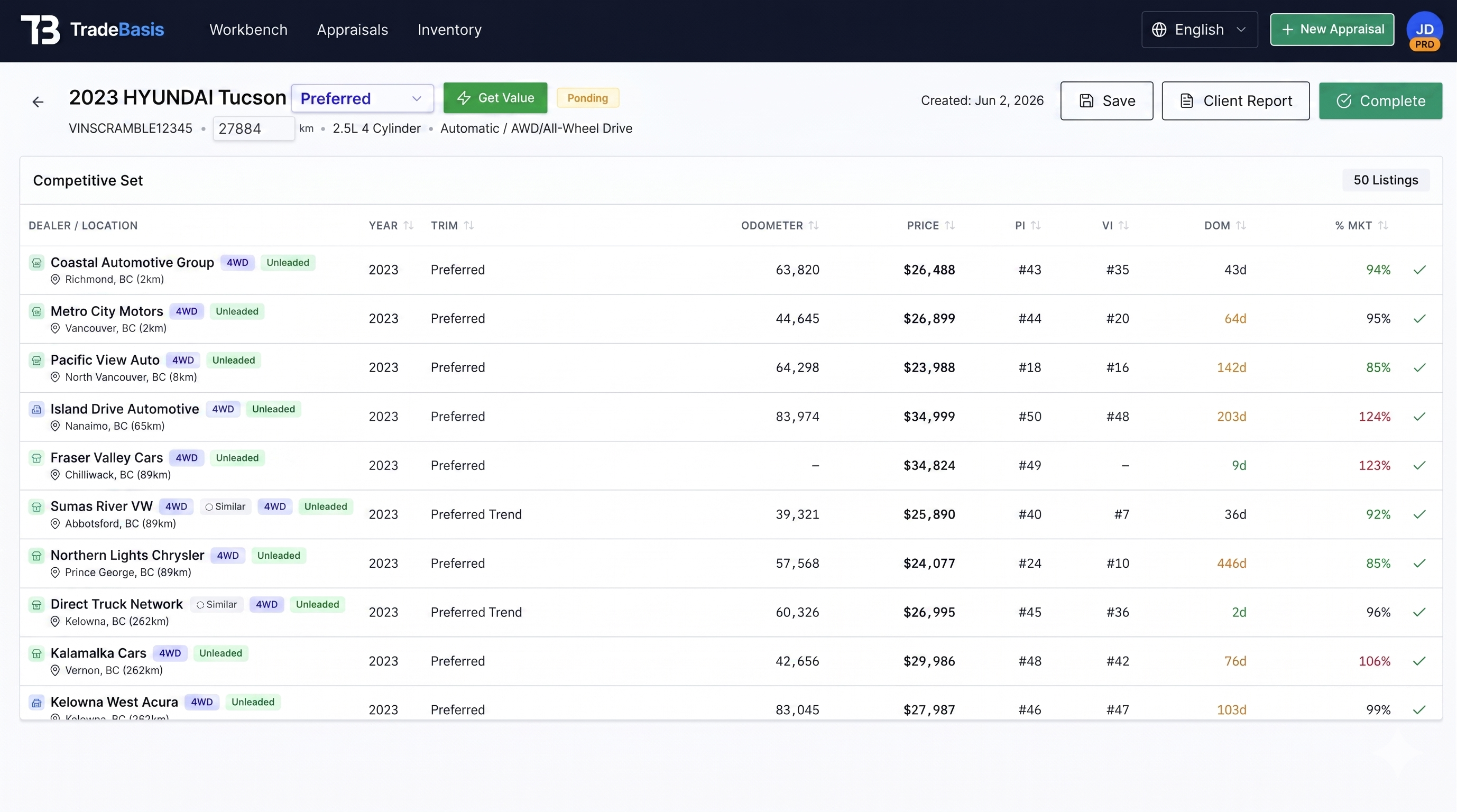Sort by % MKT using its sort arrows

[1383, 225]
